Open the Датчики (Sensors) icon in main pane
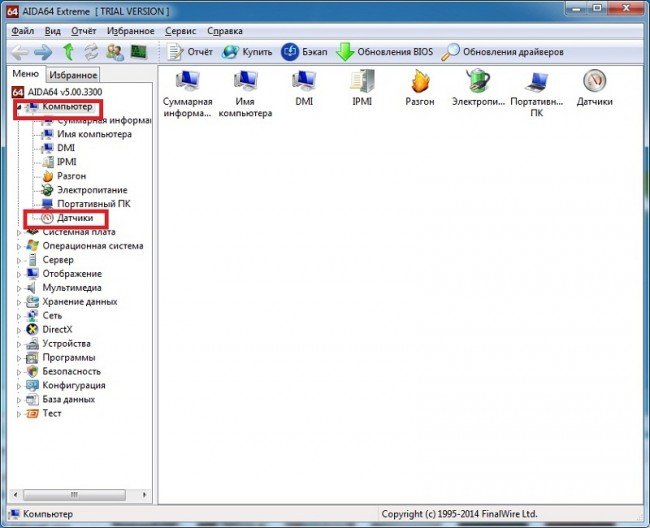 click(595, 84)
